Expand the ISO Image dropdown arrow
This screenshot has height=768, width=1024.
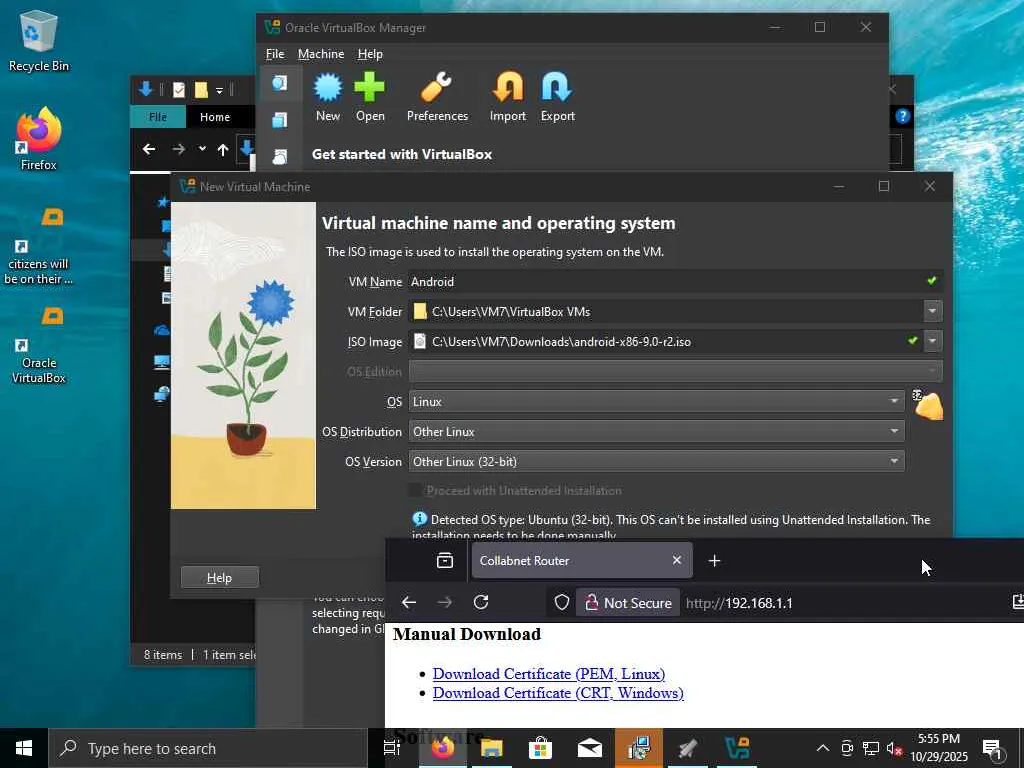click(x=933, y=341)
